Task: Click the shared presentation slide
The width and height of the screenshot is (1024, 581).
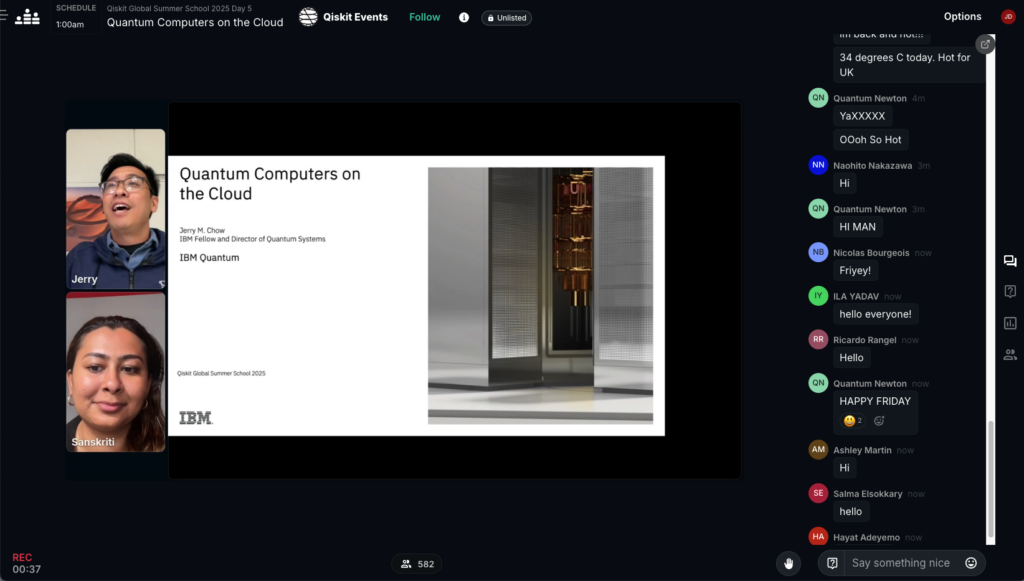Action: coord(416,296)
